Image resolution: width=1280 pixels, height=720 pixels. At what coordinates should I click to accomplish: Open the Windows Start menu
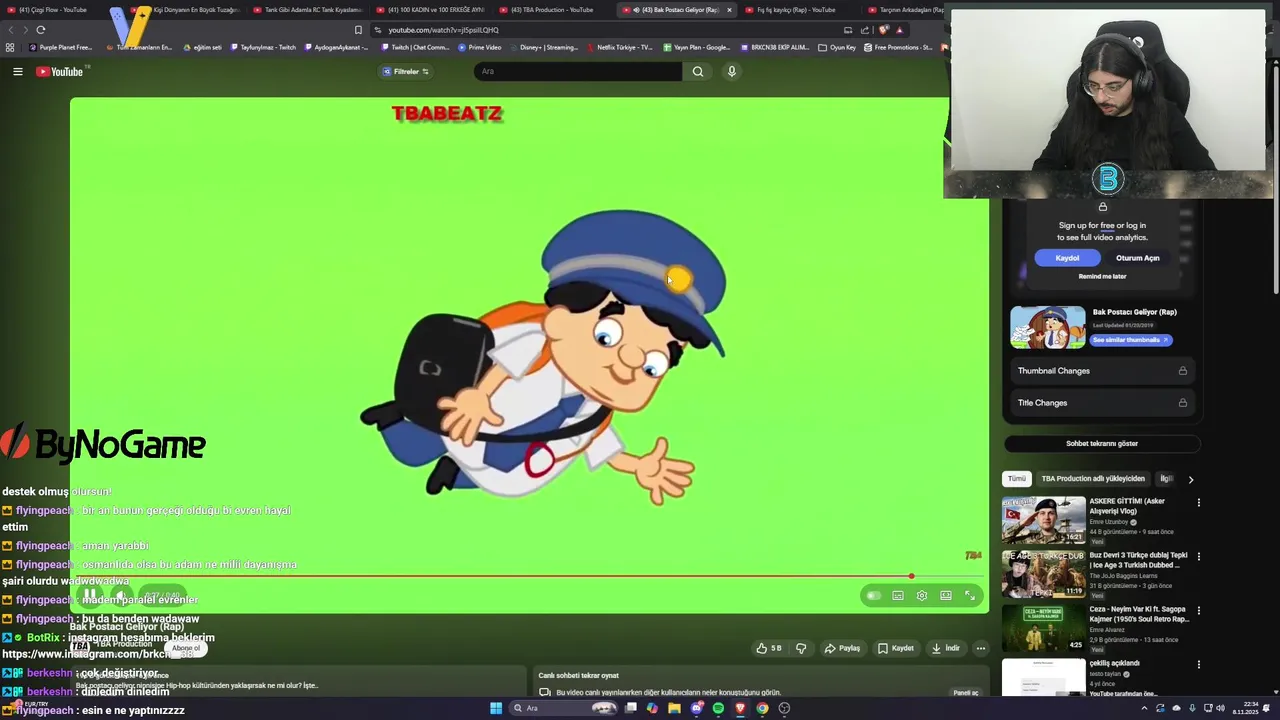pos(495,708)
